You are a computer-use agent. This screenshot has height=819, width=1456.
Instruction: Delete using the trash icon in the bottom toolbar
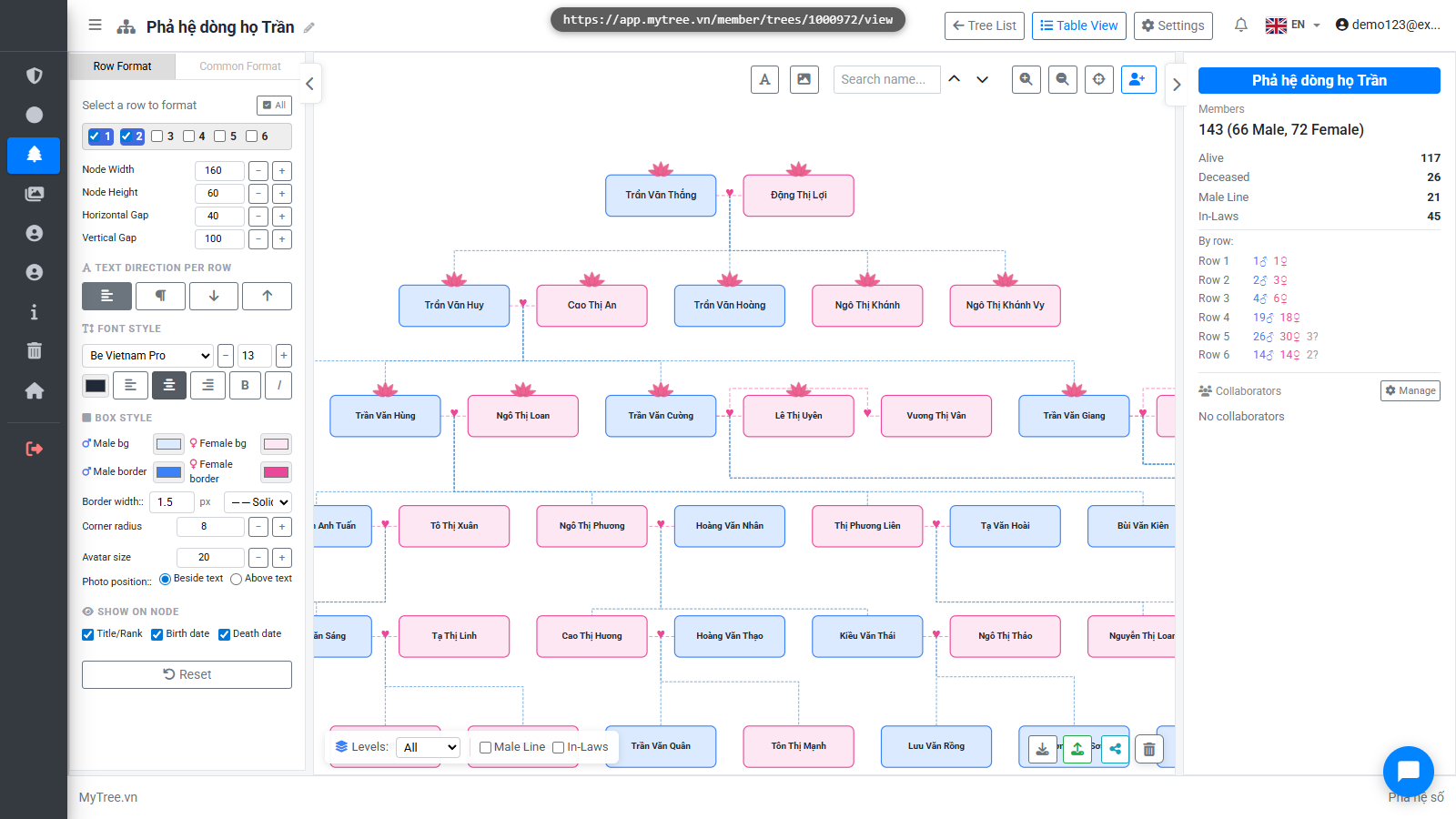click(1149, 749)
